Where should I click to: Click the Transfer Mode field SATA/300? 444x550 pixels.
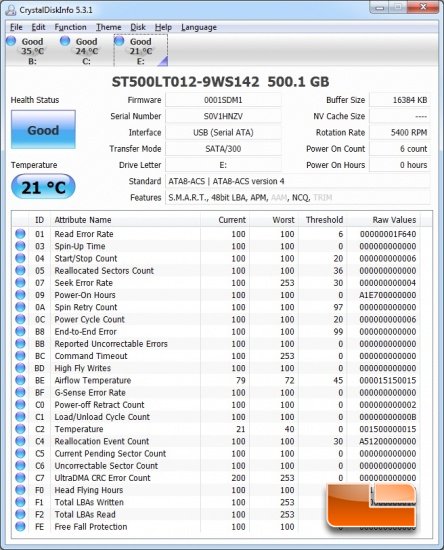[x=223, y=149]
